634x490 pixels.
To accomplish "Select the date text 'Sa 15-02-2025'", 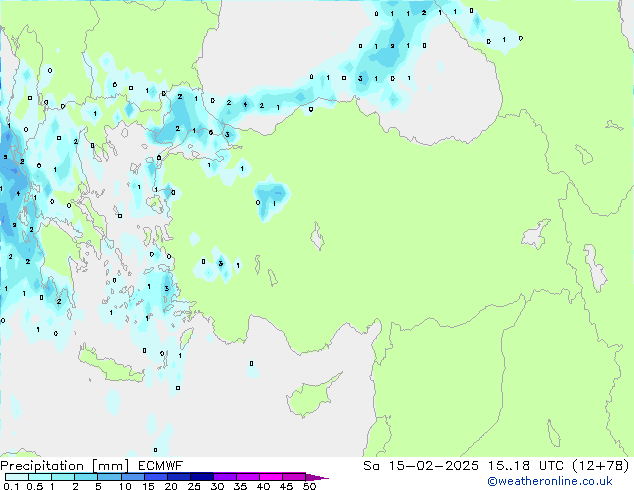I will 421,466.
